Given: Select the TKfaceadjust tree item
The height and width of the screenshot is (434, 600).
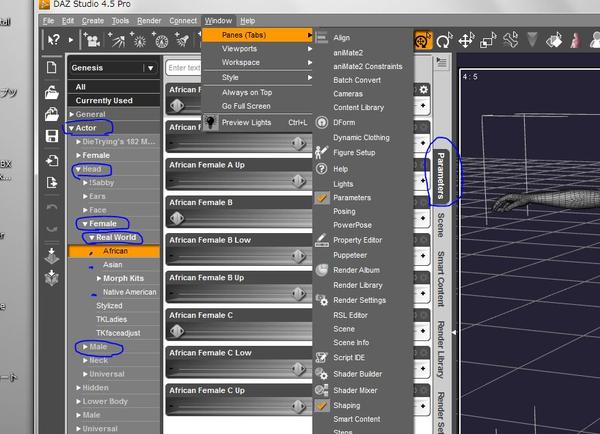Looking at the screenshot, I should click(118, 333).
